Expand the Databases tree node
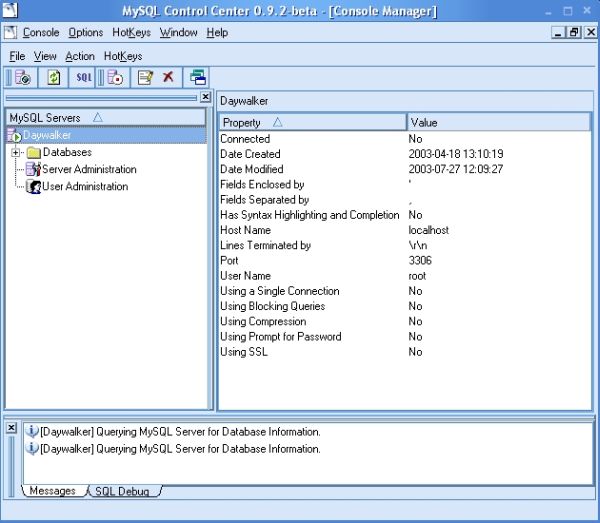The image size is (600, 523). [15, 152]
